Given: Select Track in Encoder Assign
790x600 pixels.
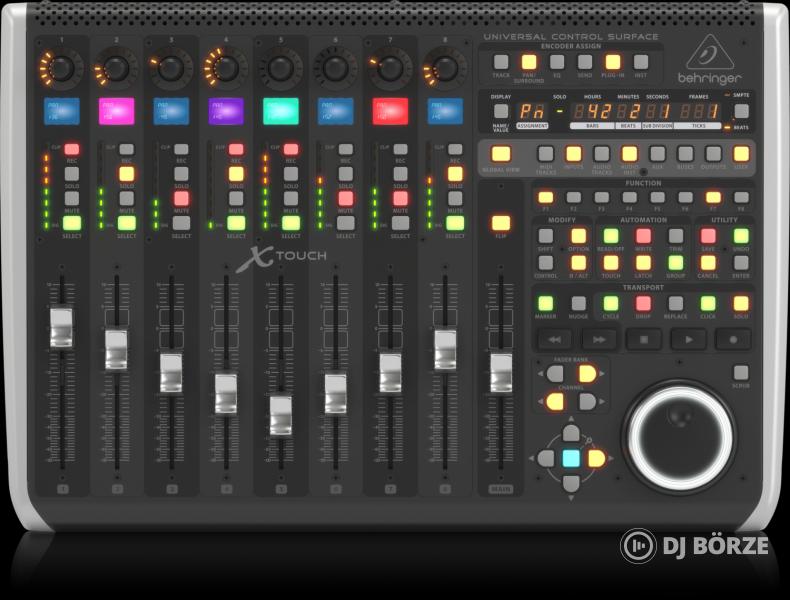Looking at the screenshot, I should pyautogui.click(x=501, y=62).
